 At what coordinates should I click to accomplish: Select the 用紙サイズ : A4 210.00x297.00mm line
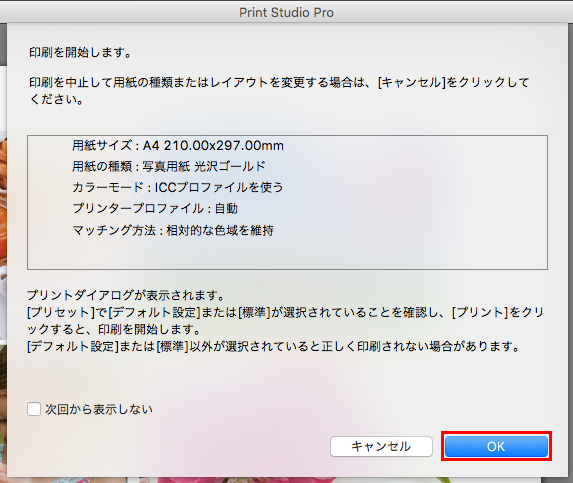pos(178,146)
